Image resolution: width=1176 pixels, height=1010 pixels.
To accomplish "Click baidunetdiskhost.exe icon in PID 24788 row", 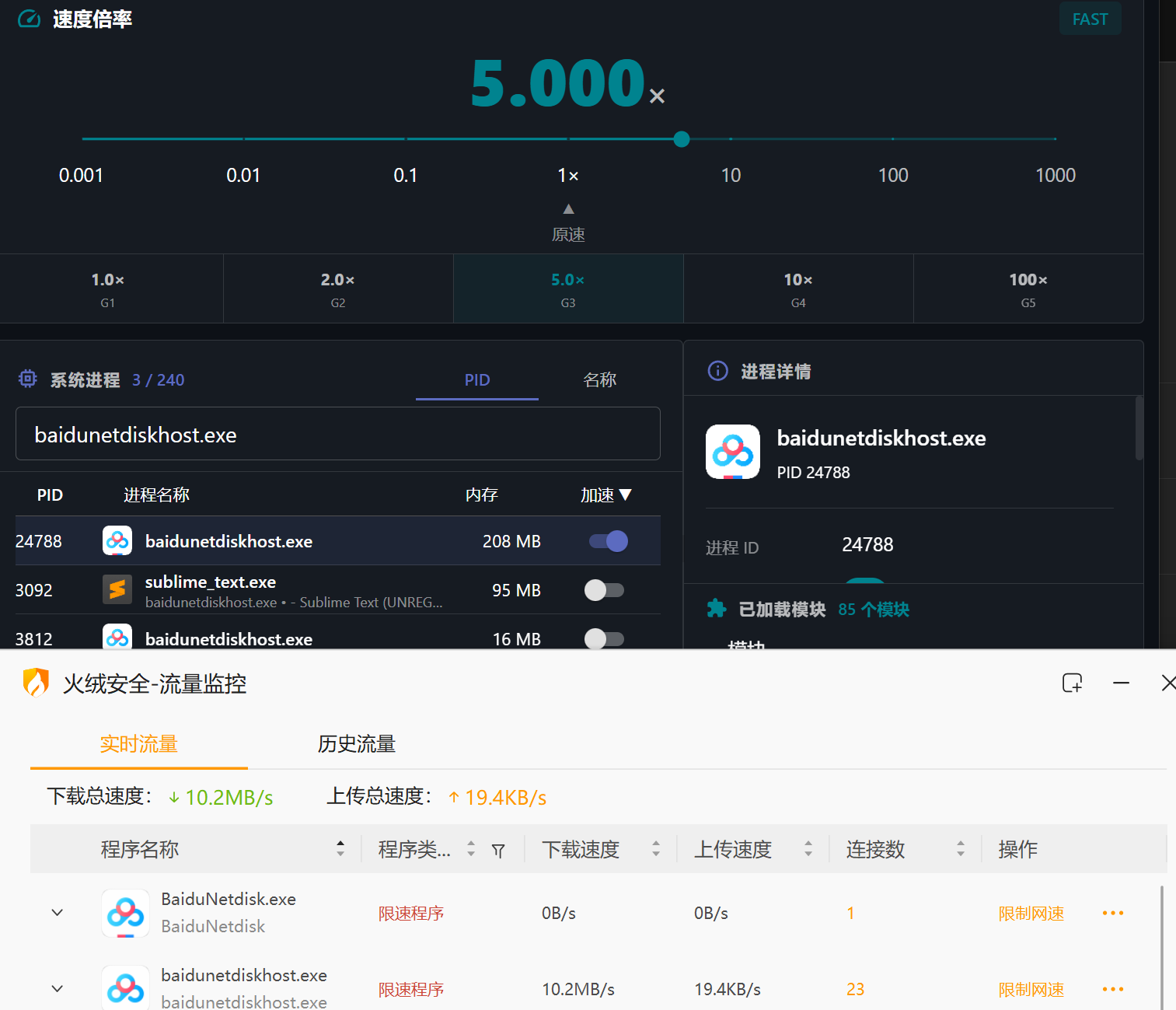I will (x=117, y=540).
